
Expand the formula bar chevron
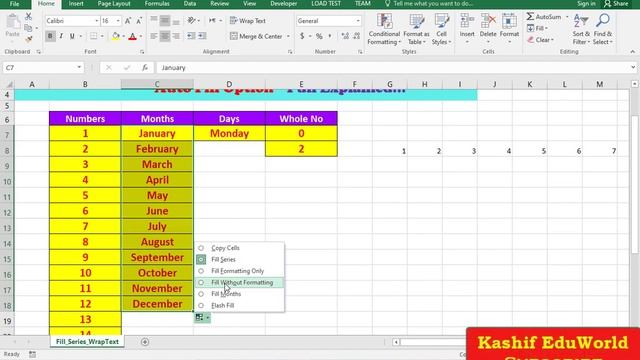pyautogui.click(x=633, y=67)
